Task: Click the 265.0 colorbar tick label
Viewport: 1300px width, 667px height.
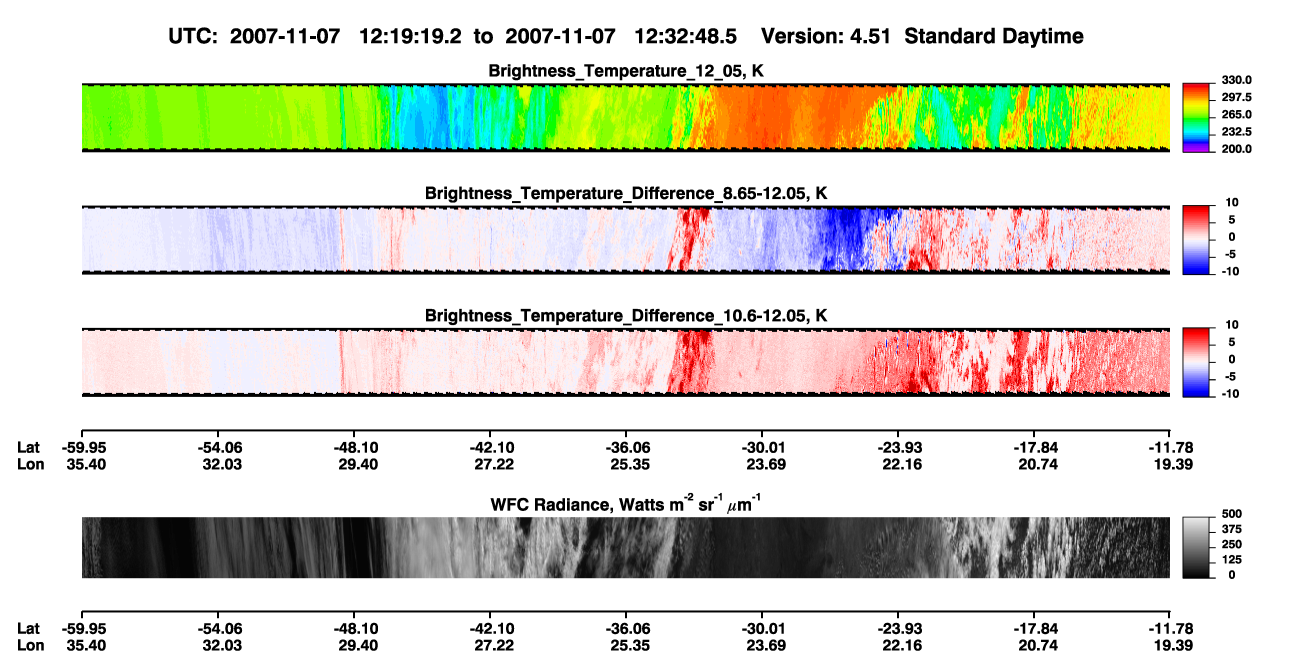Action: tap(1237, 114)
